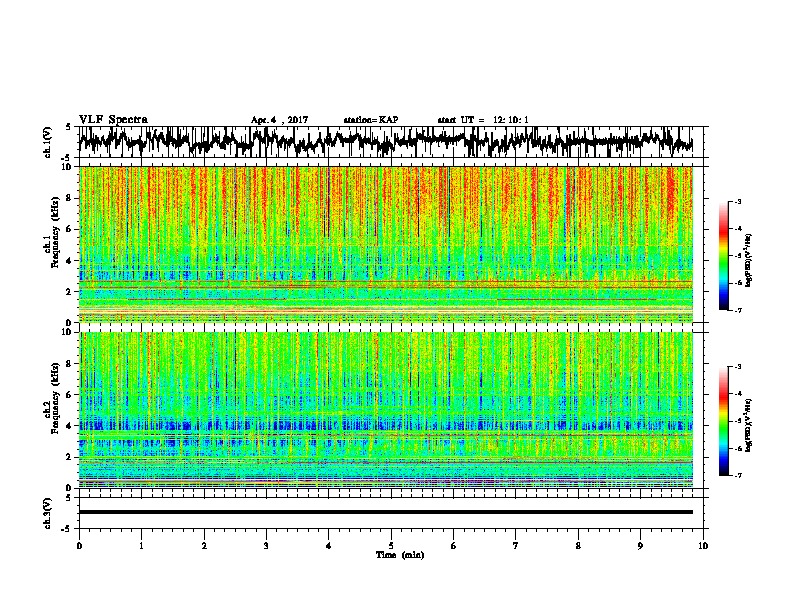Click the time axis tick label "8"

[x=578, y=546]
